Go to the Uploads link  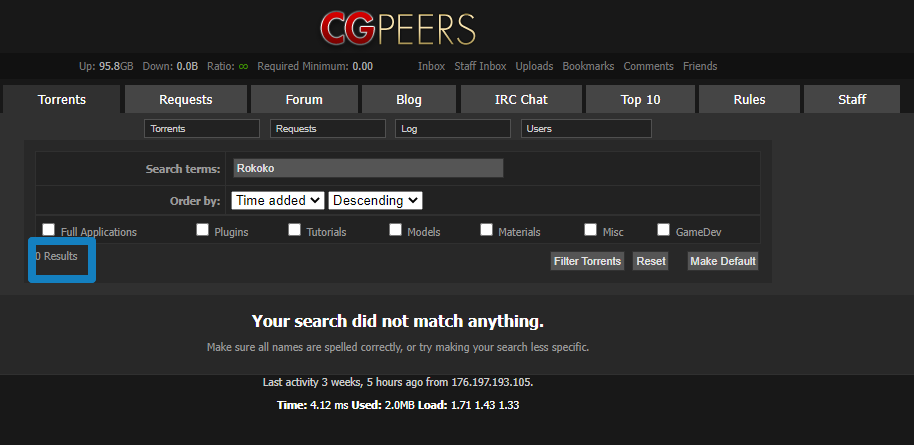534,66
